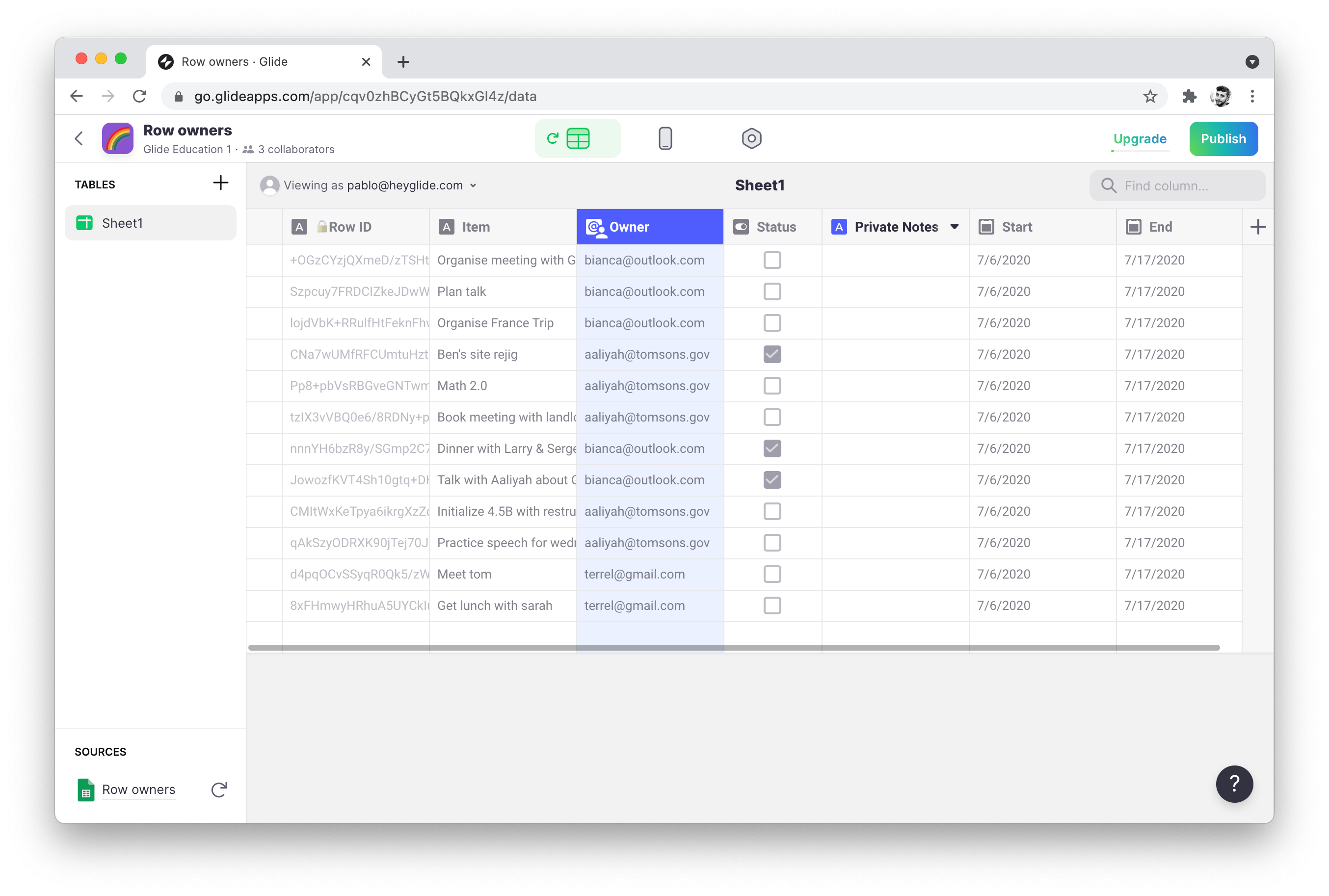Check Status for Meet tom row
Screen dimensions: 1329x896
(x=772, y=574)
